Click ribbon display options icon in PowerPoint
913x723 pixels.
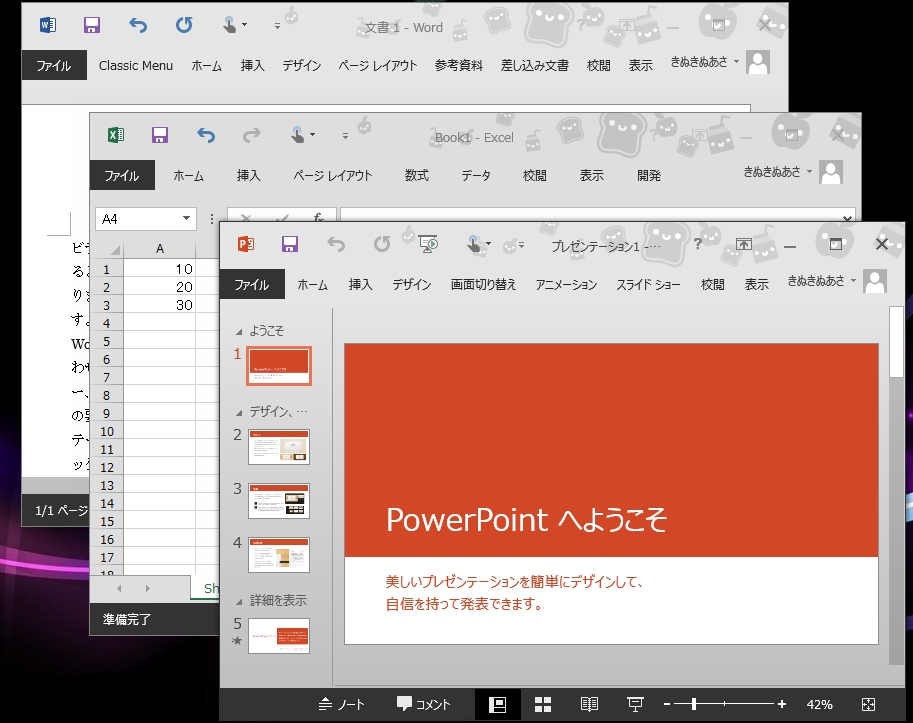pyautogui.click(x=744, y=244)
